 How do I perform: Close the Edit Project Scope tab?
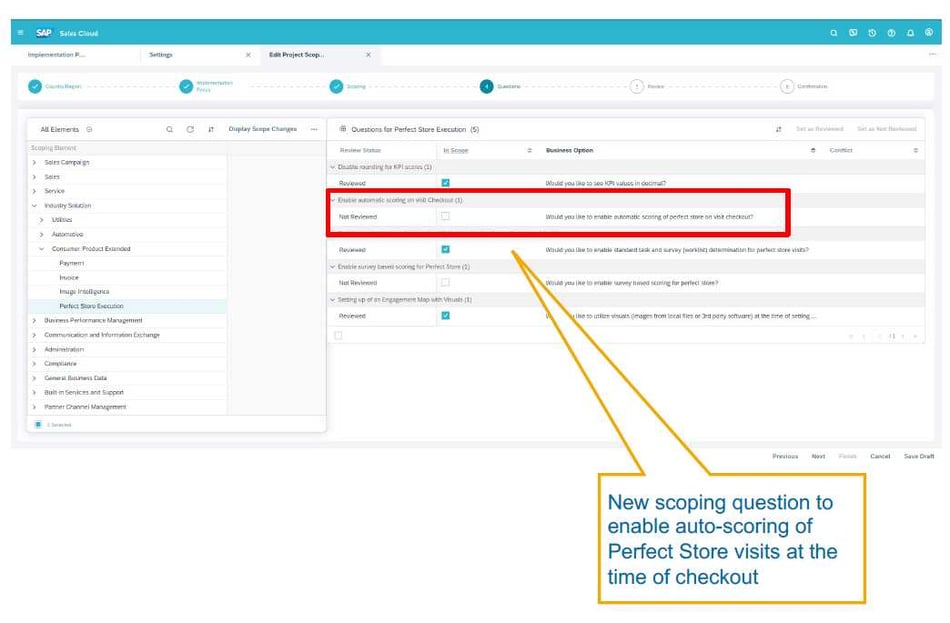coord(368,55)
